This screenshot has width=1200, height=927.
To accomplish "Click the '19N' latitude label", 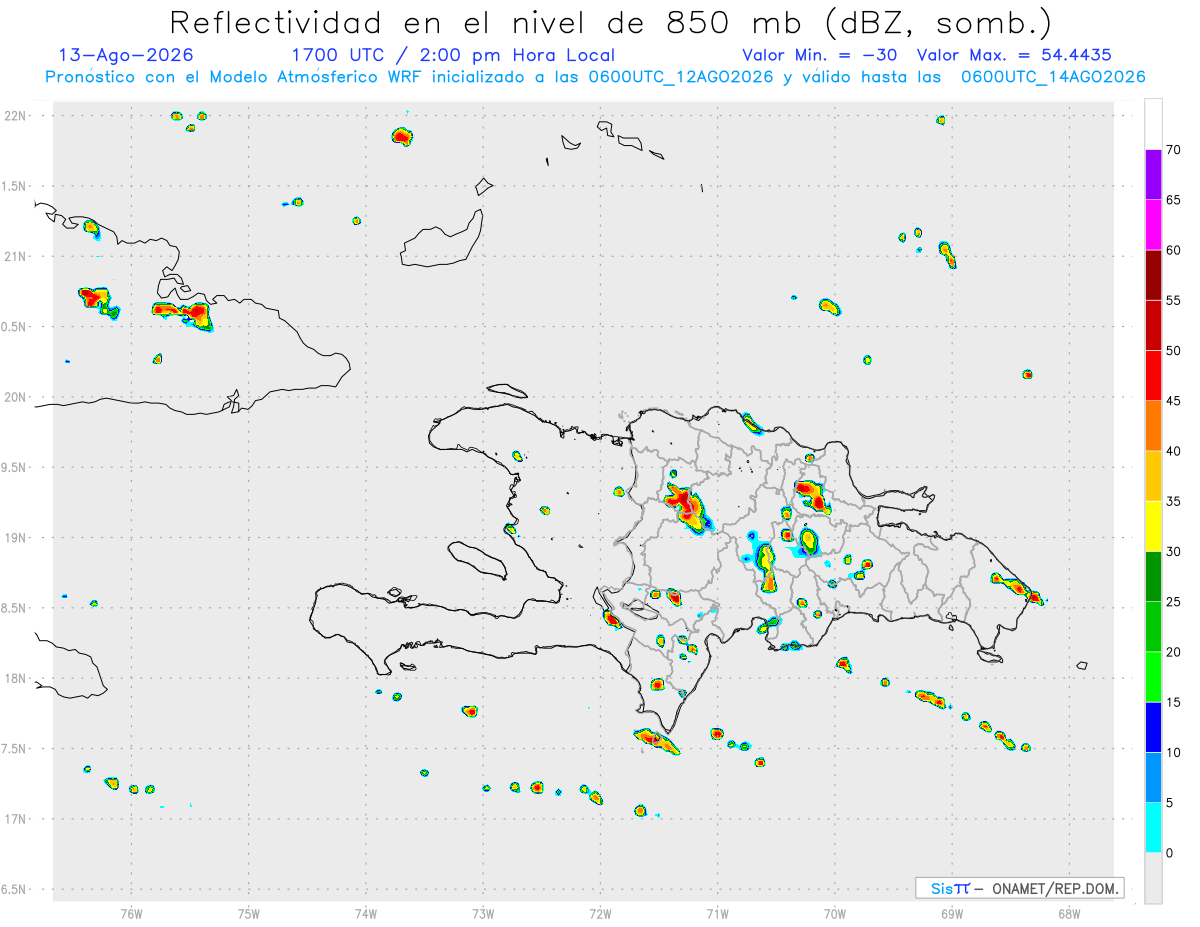I will pyautogui.click(x=16, y=538).
